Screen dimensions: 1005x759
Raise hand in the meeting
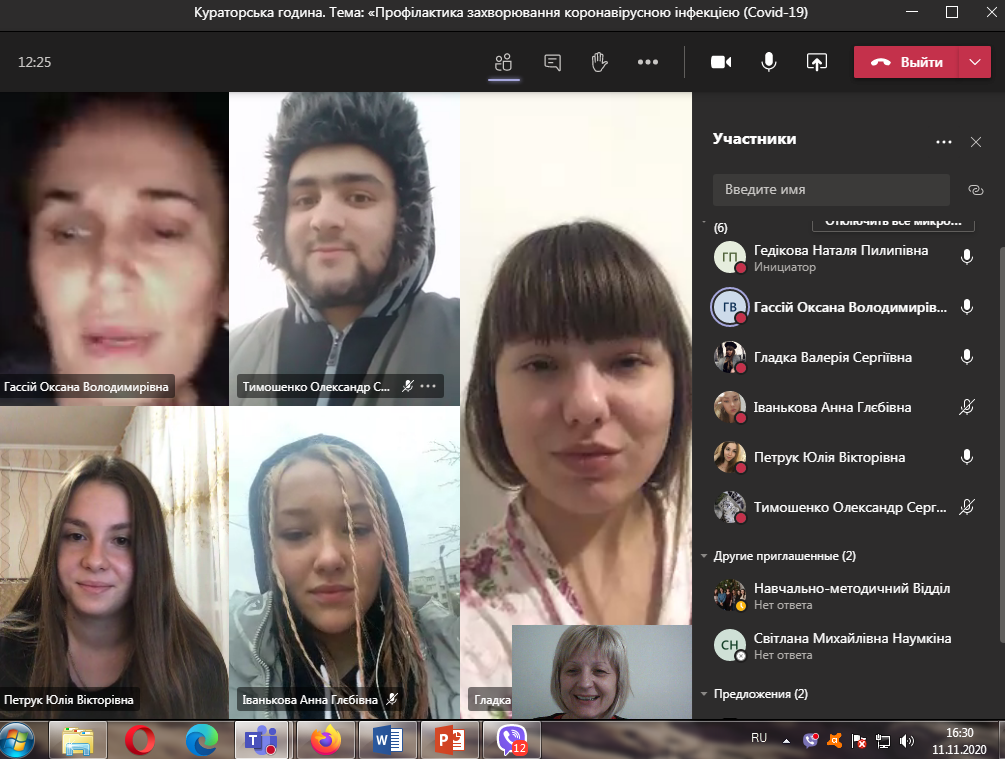pyautogui.click(x=599, y=62)
